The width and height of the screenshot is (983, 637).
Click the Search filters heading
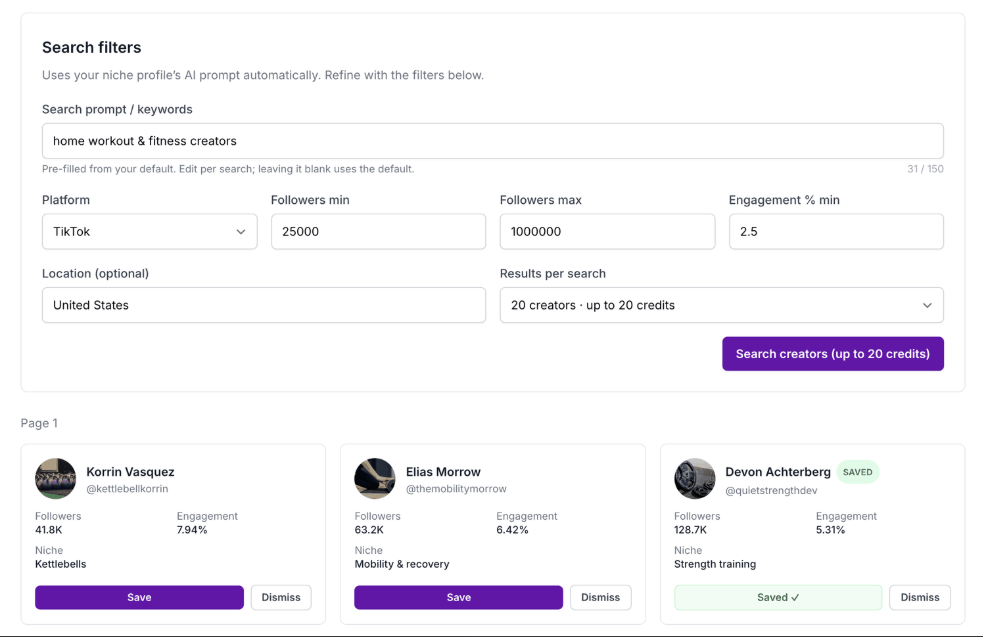[92, 48]
